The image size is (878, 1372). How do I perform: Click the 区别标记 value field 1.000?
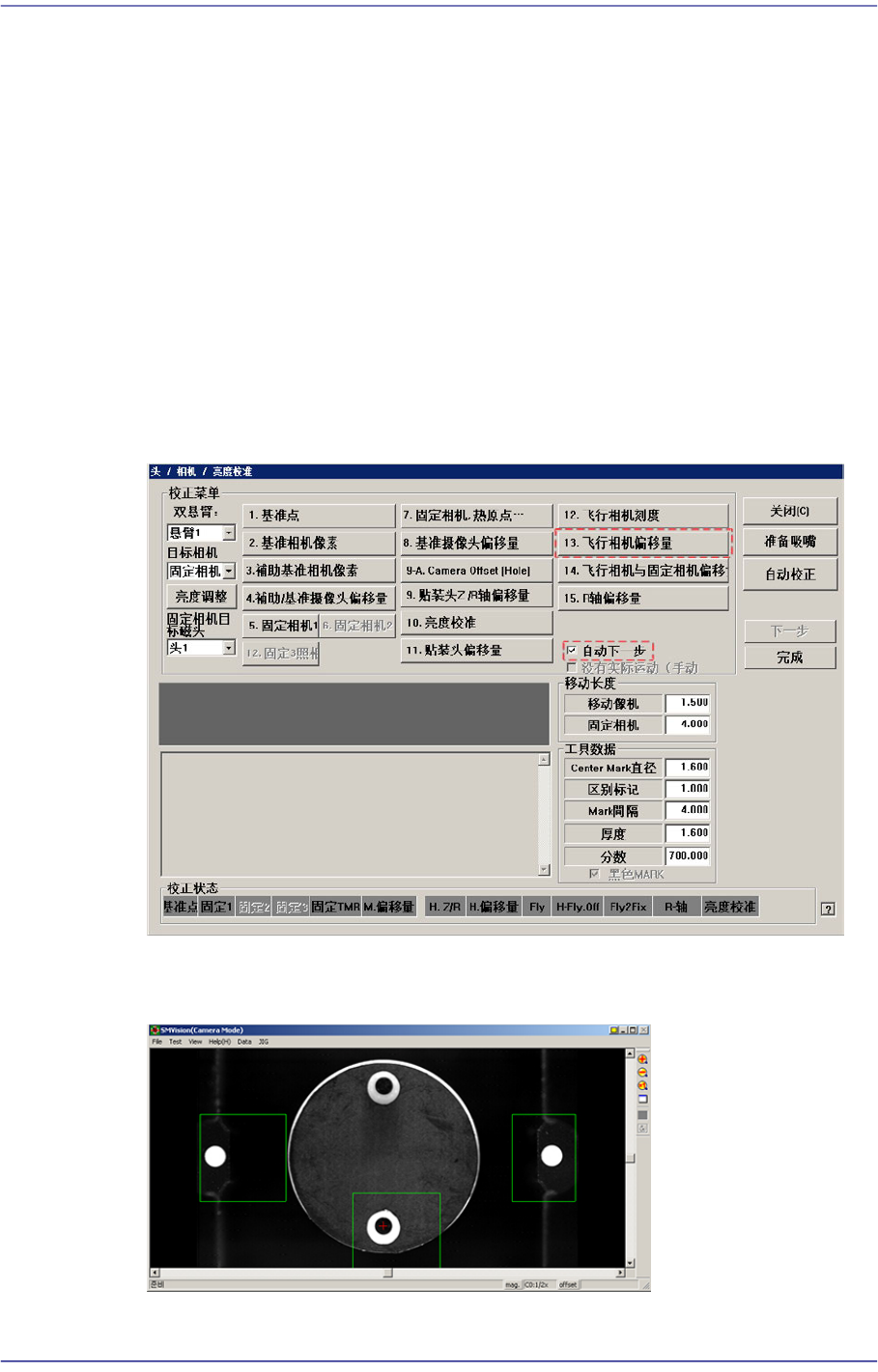tap(688, 789)
